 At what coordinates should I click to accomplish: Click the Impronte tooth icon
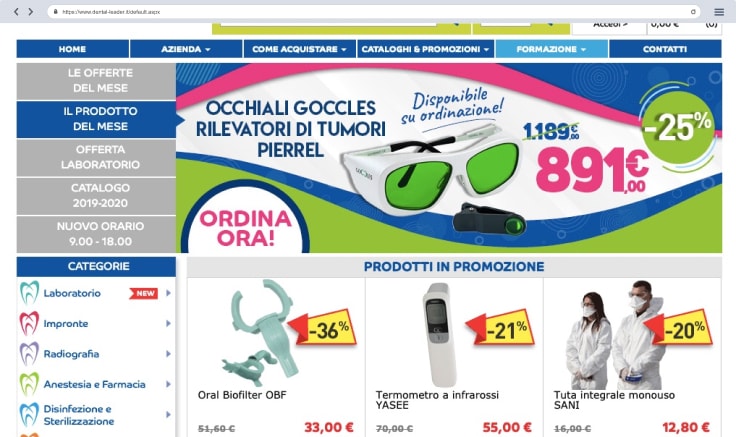tap(29, 323)
